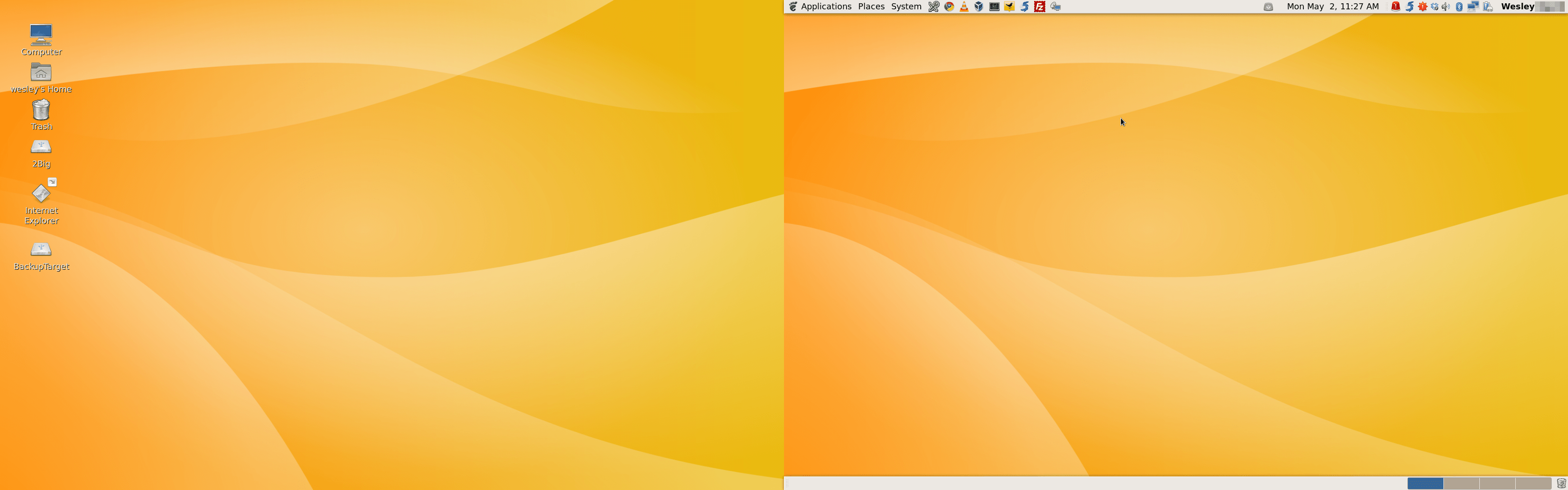The height and width of the screenshot is (490, 1568).
Task: Open the Dropbox tray icon
Action: click(1435, 7)
